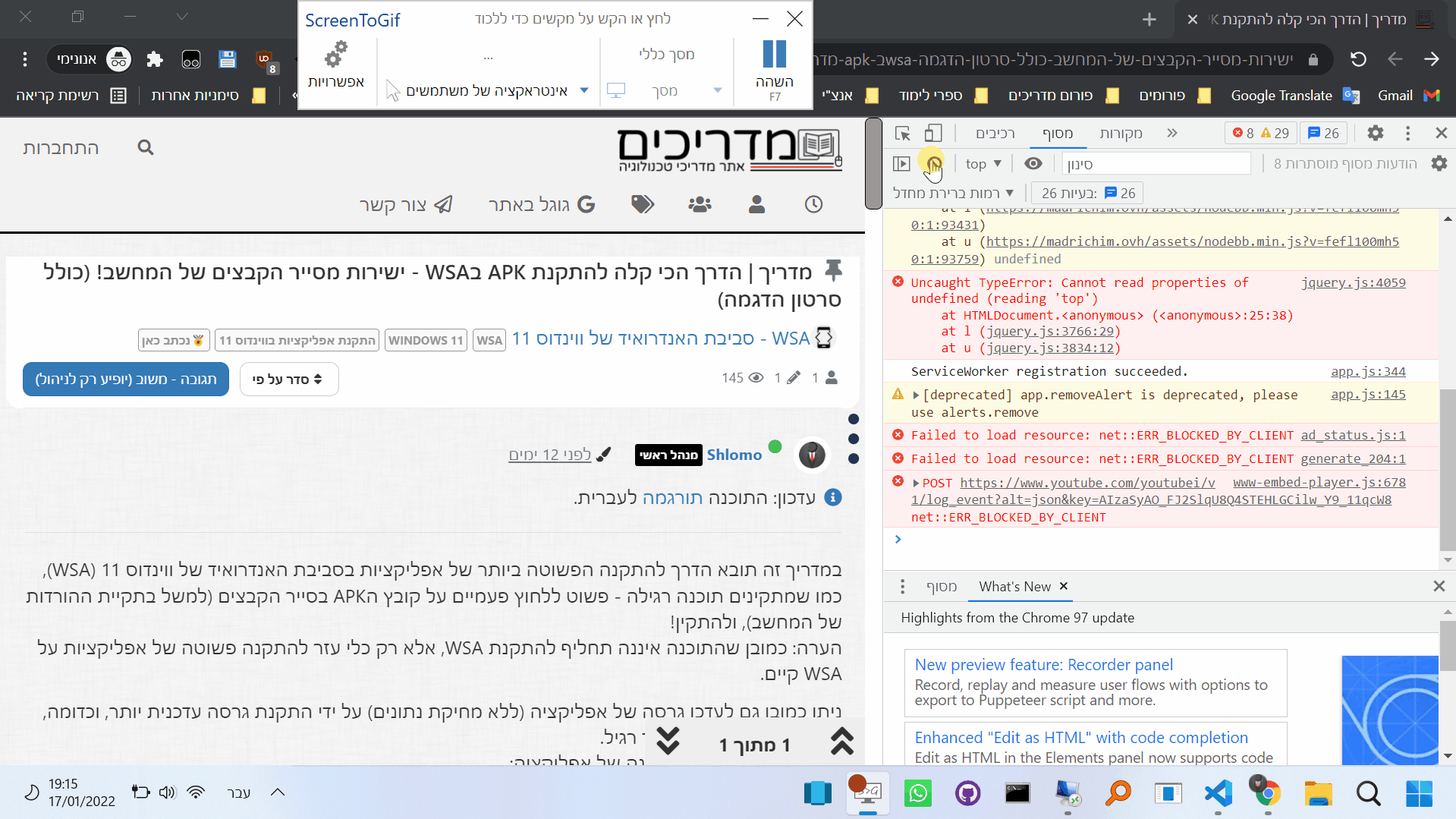
Task: Select element inspector tool in DevTools
Action: (x=902, y=133)
